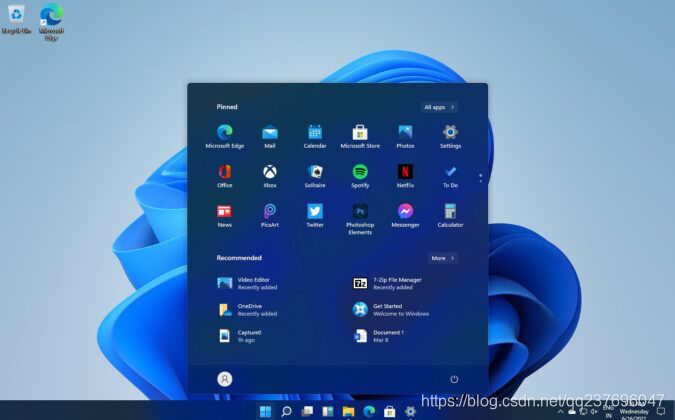
Task: Open the notification center icon
Action: (661, 412)
